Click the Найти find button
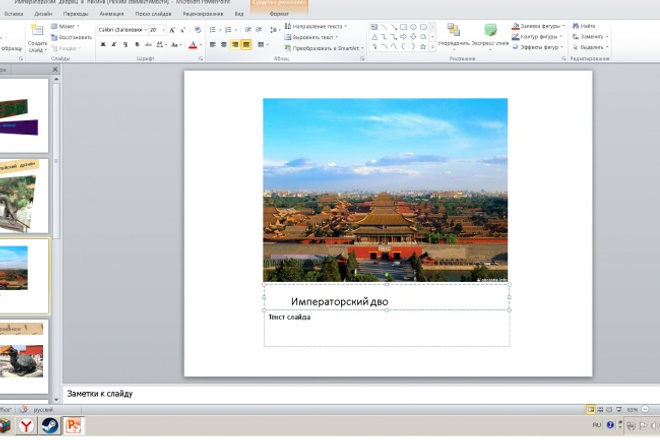The width and height of the screenshot is (660, 440). point(583,26)
